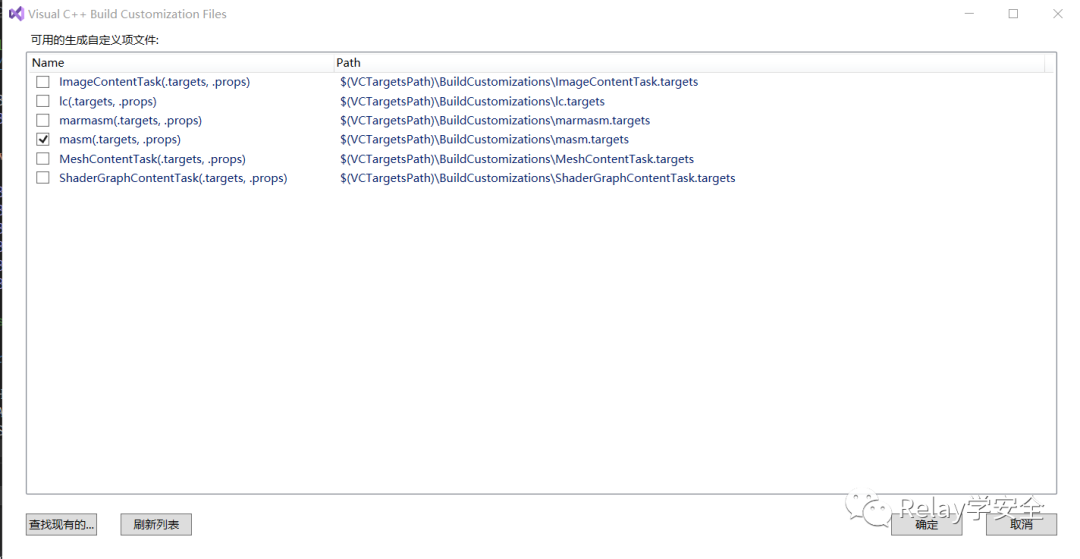Sort by the Name column header
1080x559 pixels.
(x=180, y=63)
